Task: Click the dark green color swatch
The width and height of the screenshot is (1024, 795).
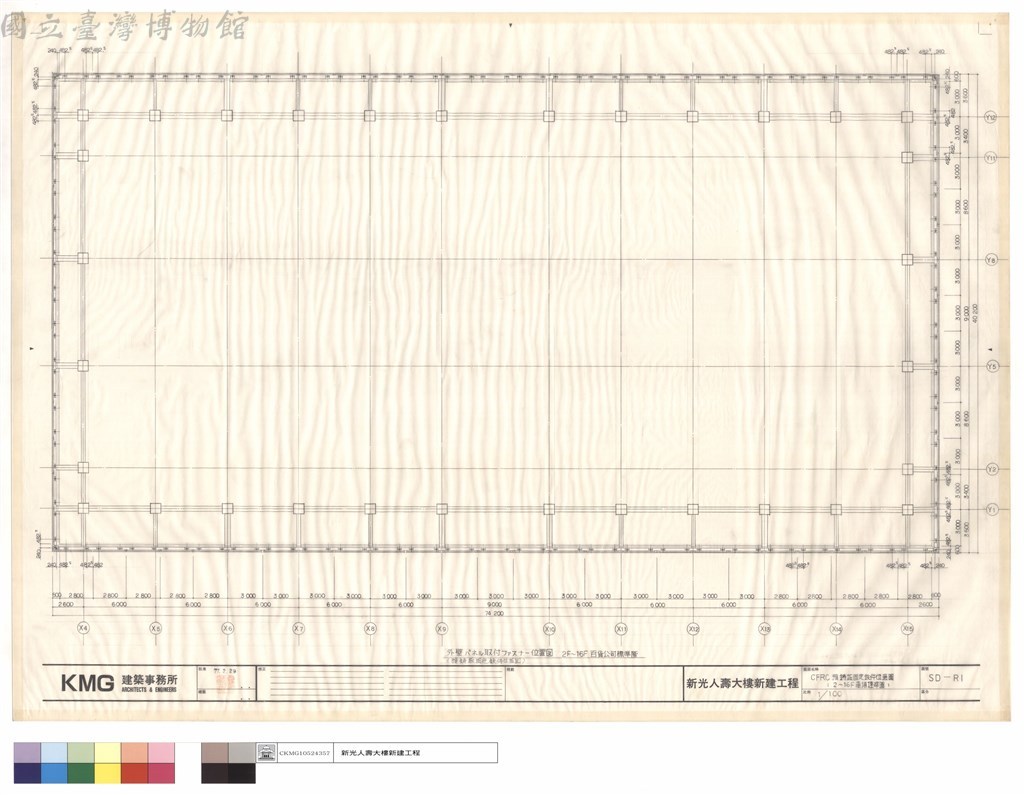Action: pos(81,773)
